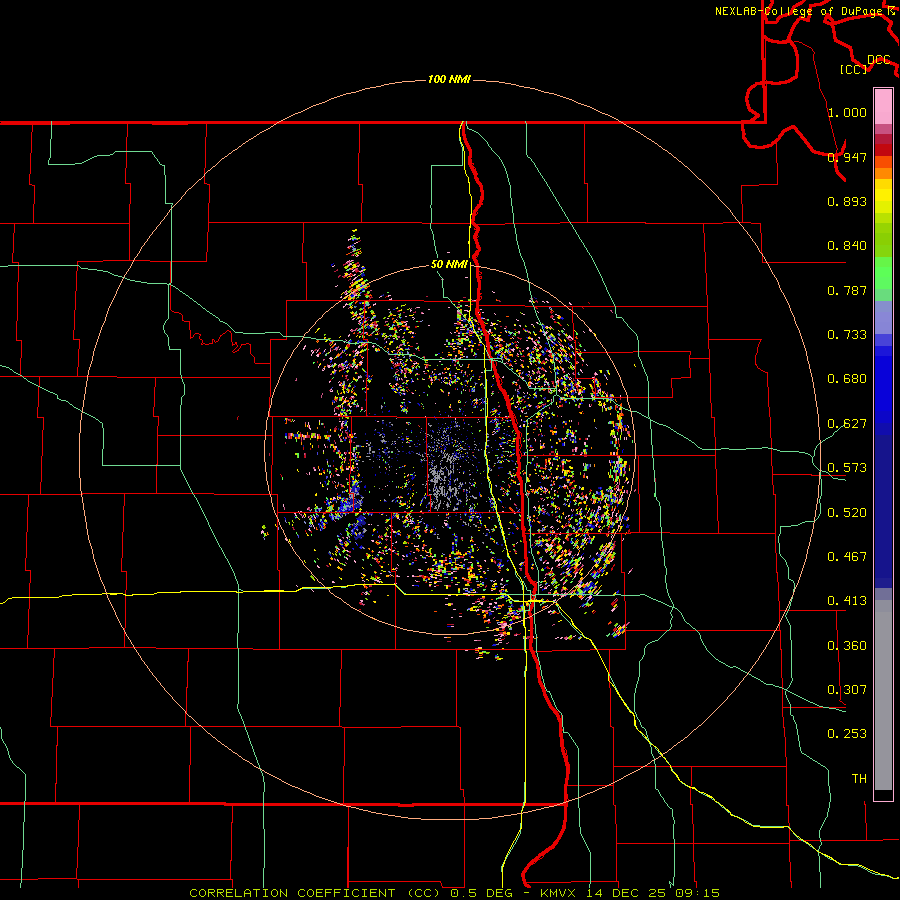Screen dimensions: 900x900
Task: Click the 0.307 legend value
Action: click(847, 690)
